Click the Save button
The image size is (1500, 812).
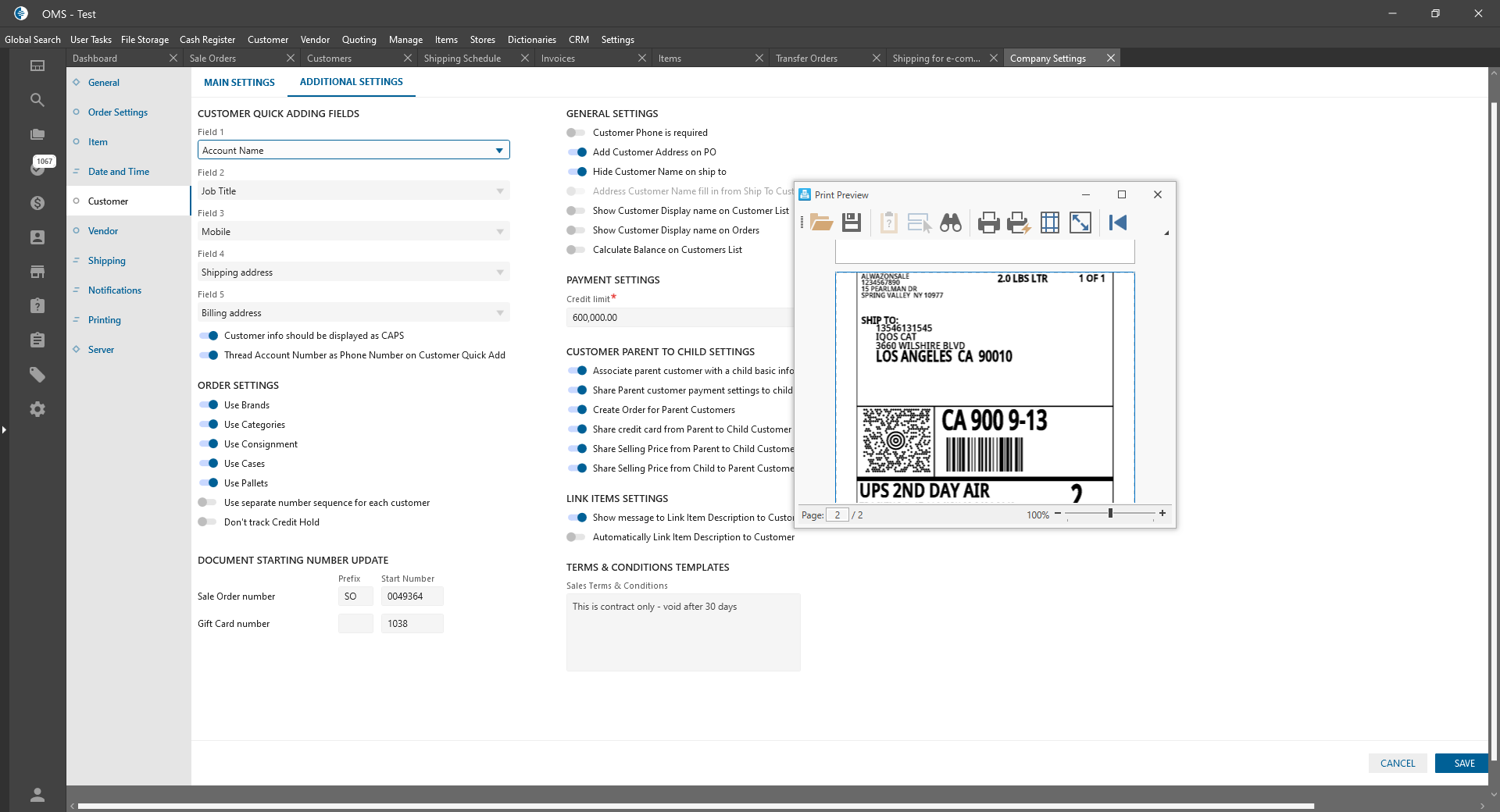point(1464,764)
